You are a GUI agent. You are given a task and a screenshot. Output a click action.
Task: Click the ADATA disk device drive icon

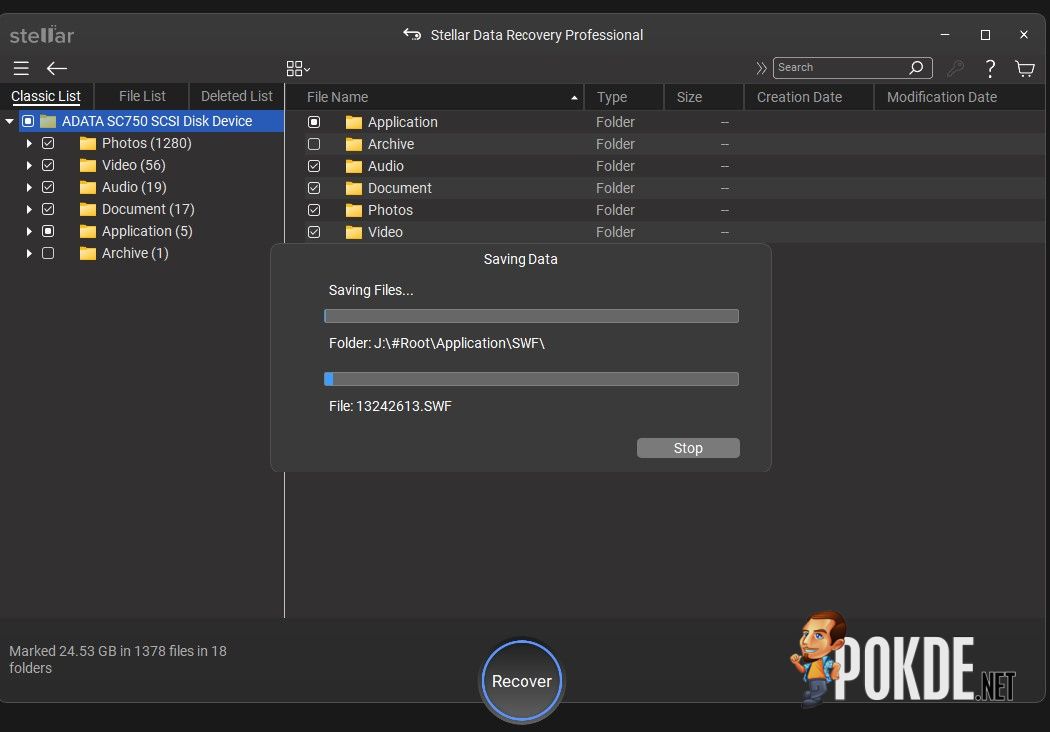[x=48, y=121]
